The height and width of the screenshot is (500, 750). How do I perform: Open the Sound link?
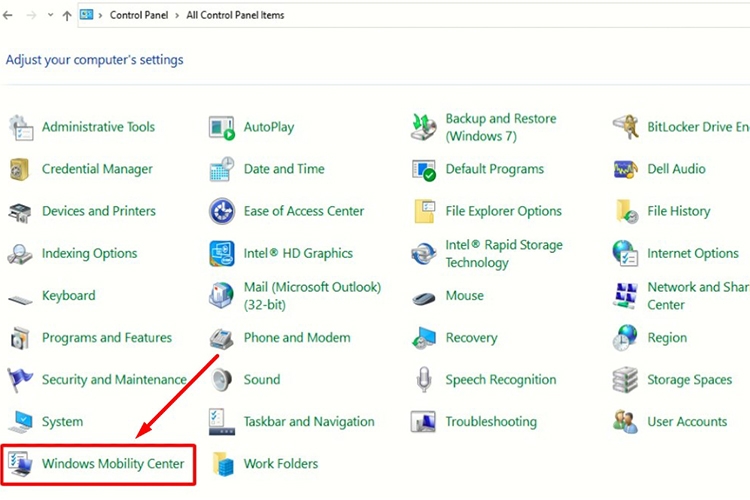[x=262, y=379]
